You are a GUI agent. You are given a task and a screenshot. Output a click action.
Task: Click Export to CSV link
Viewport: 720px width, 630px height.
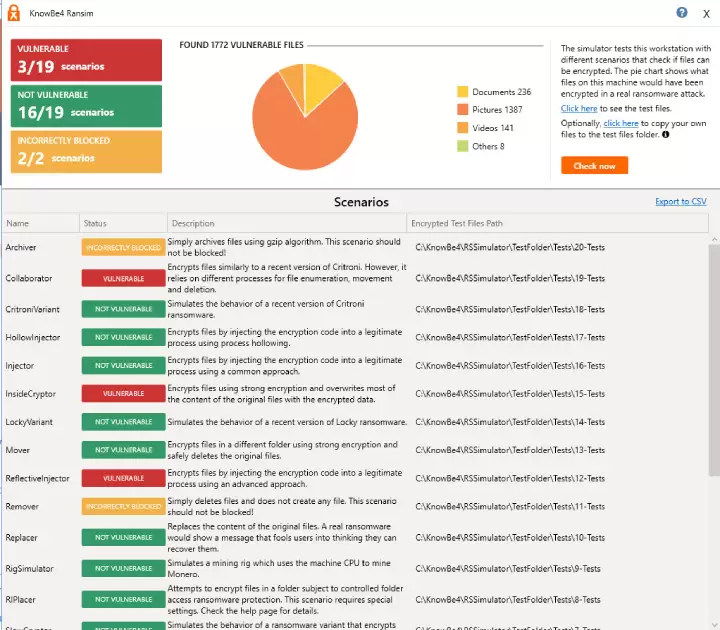click(681, 202)
